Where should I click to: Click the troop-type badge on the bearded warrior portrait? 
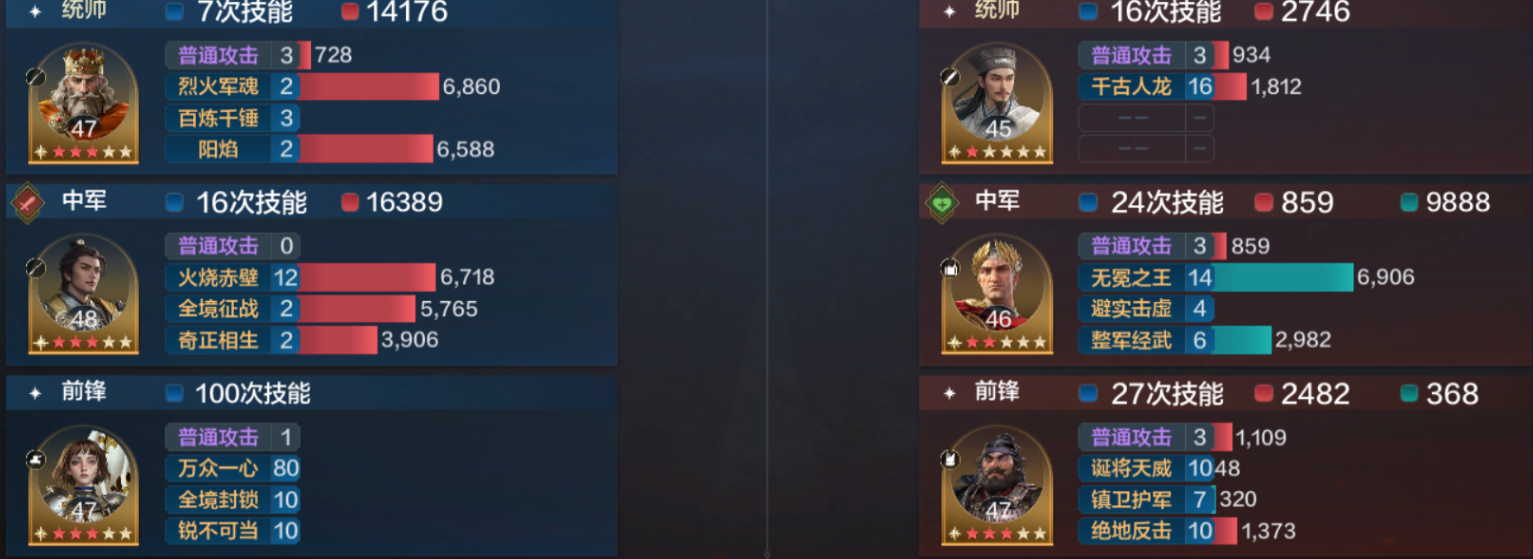pyautogui.click(x=949, y=459)
